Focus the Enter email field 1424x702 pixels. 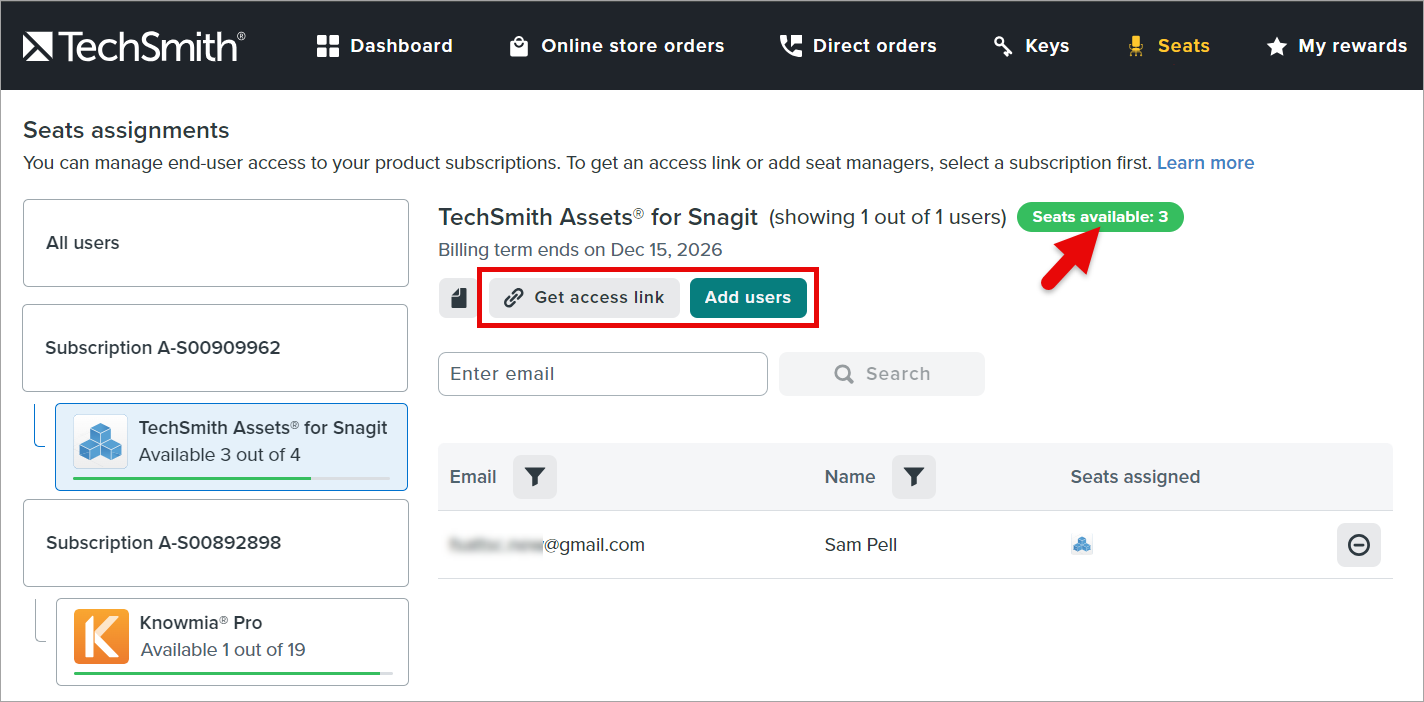click(603, 374)
